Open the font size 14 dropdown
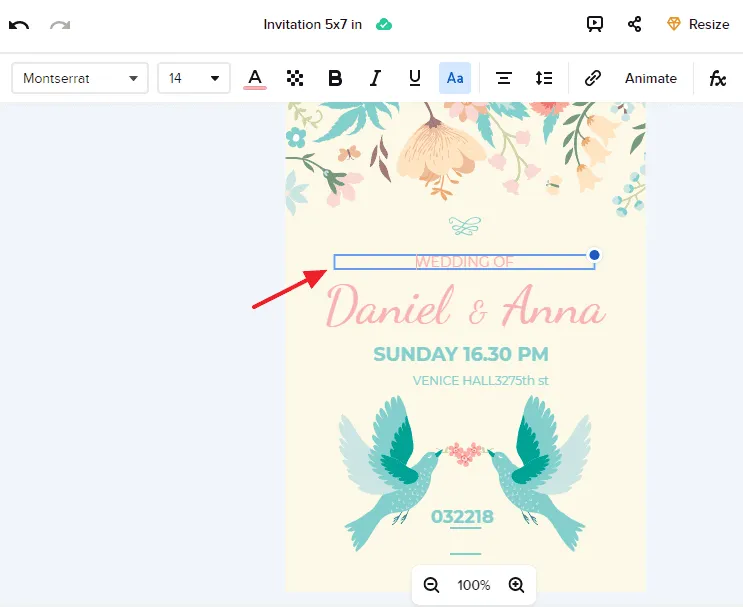This screenshot has width=743, height=607. tap(194, 78)
